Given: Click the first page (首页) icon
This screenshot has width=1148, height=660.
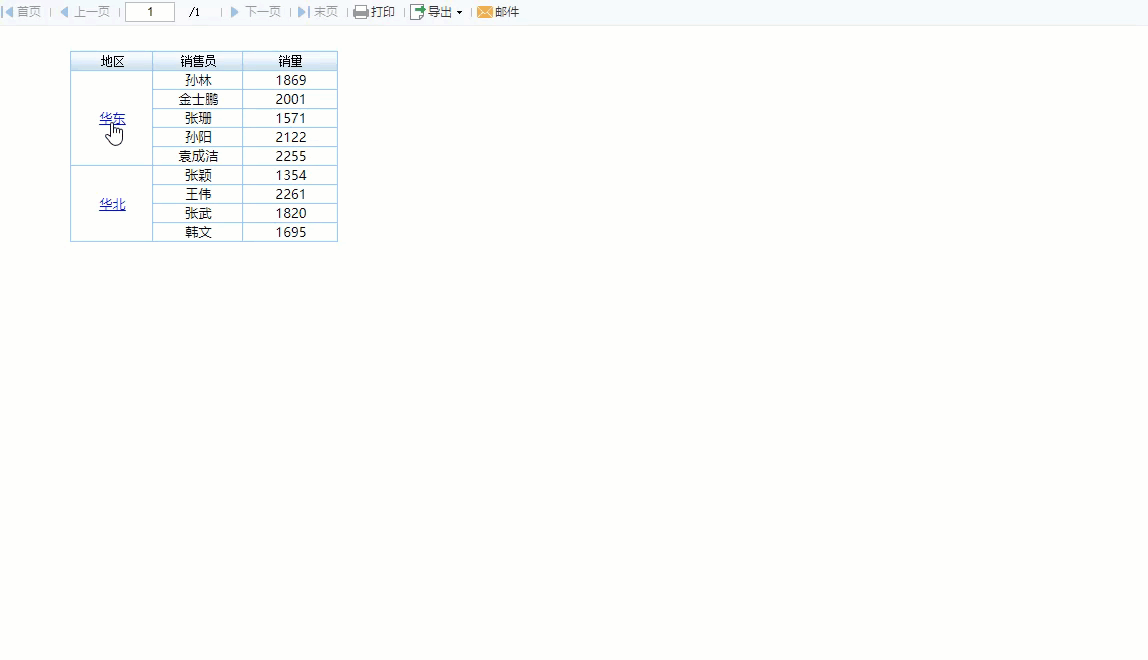Looking at the screenshot, I should 8,12.
